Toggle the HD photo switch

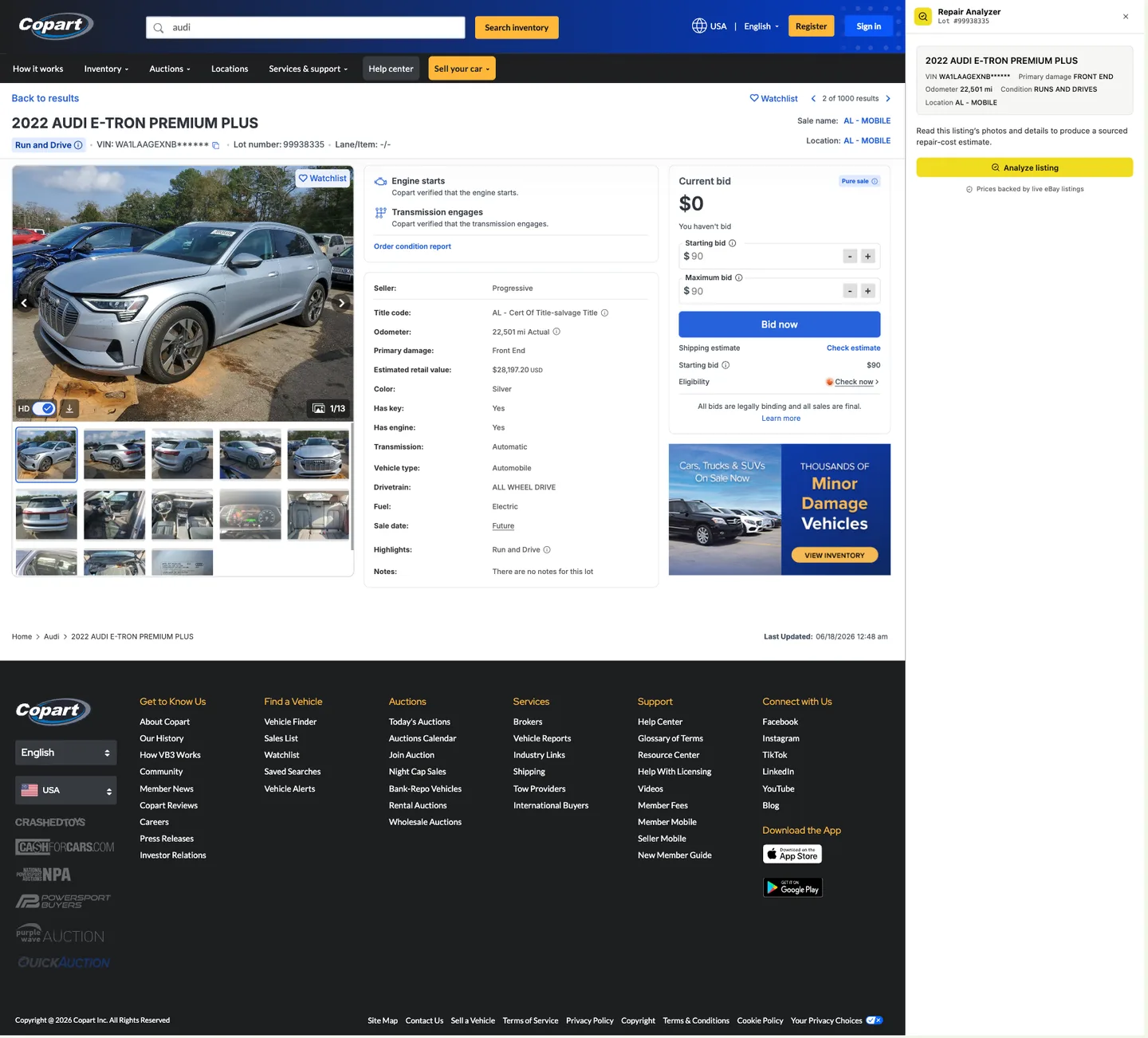coord(44,408)
